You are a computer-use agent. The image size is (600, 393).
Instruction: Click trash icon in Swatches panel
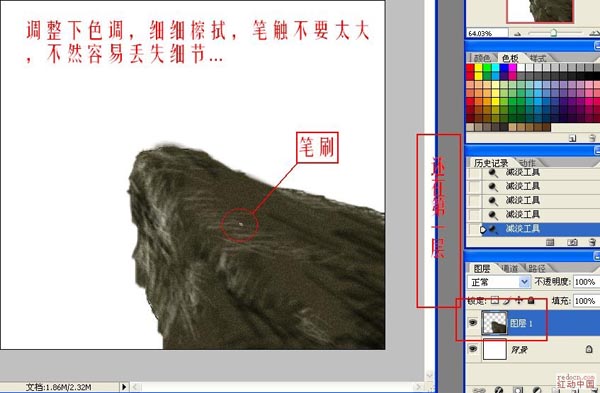click(592, 138)
